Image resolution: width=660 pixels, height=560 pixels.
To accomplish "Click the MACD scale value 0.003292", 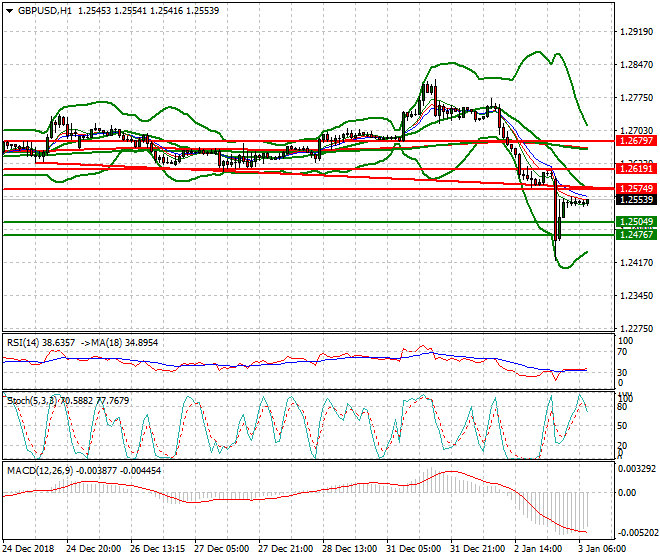I will pyautogui.click(x=636, y=469).
